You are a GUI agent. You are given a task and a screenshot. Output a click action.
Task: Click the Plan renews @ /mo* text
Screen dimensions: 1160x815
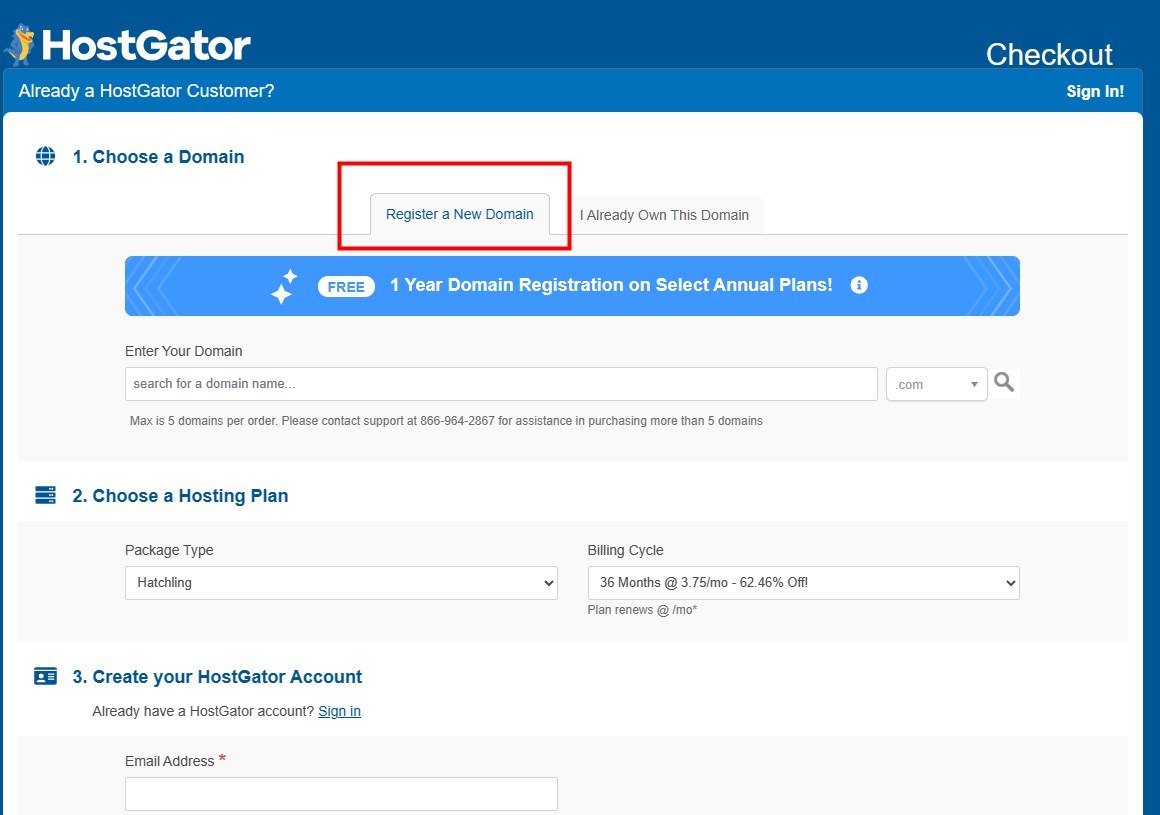pyautogui.click(x=642, y=610)
